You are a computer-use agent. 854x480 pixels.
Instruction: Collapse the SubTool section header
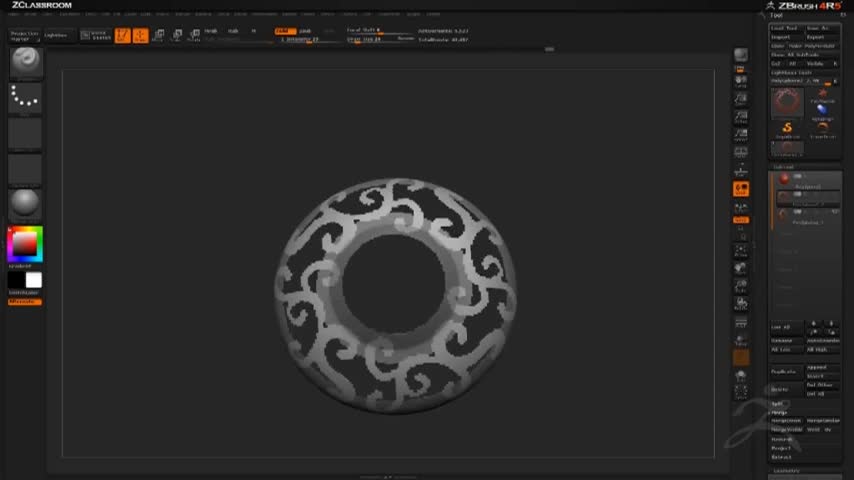pos(783,167)
